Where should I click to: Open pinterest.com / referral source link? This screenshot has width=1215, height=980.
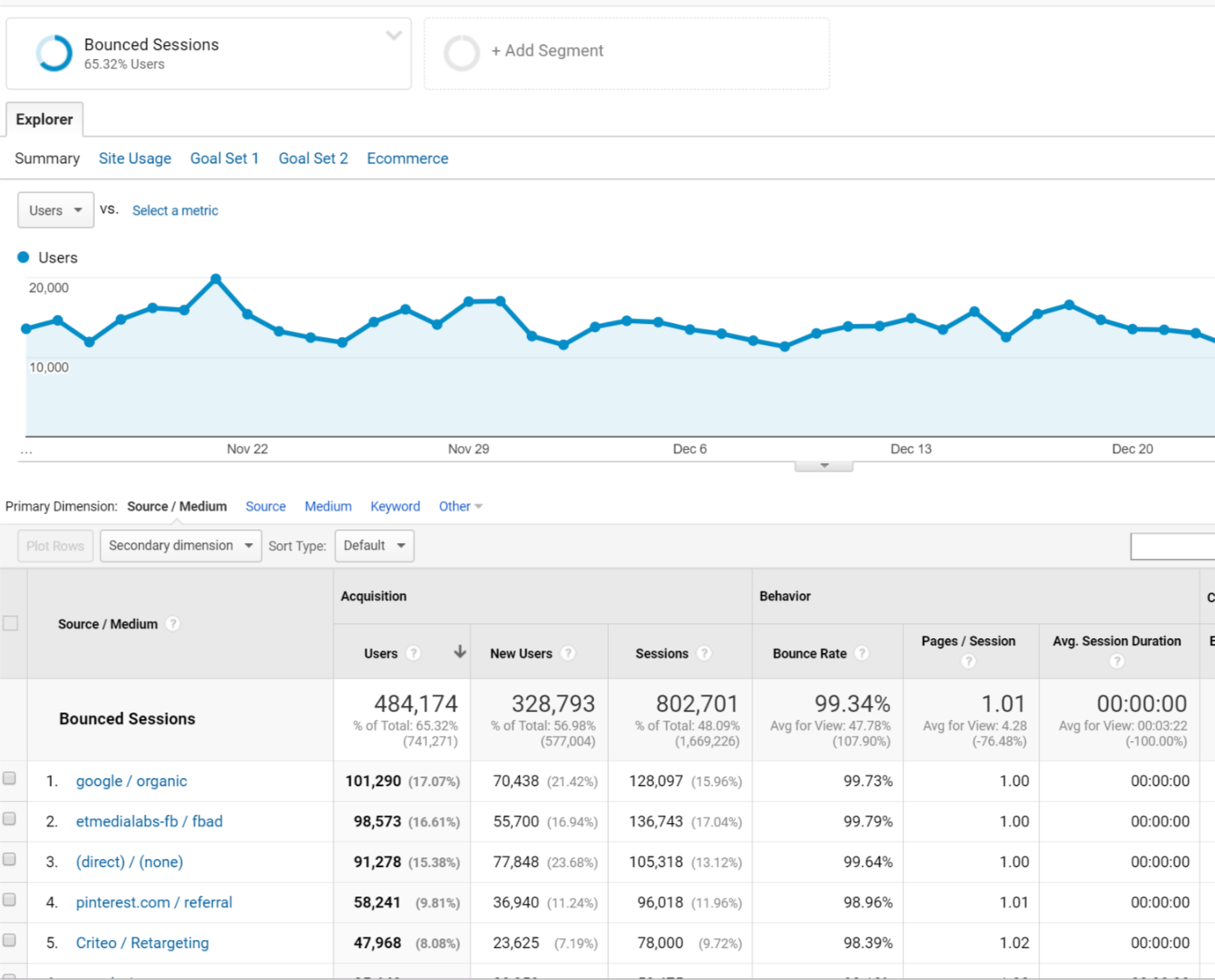[x=154, y=902]
